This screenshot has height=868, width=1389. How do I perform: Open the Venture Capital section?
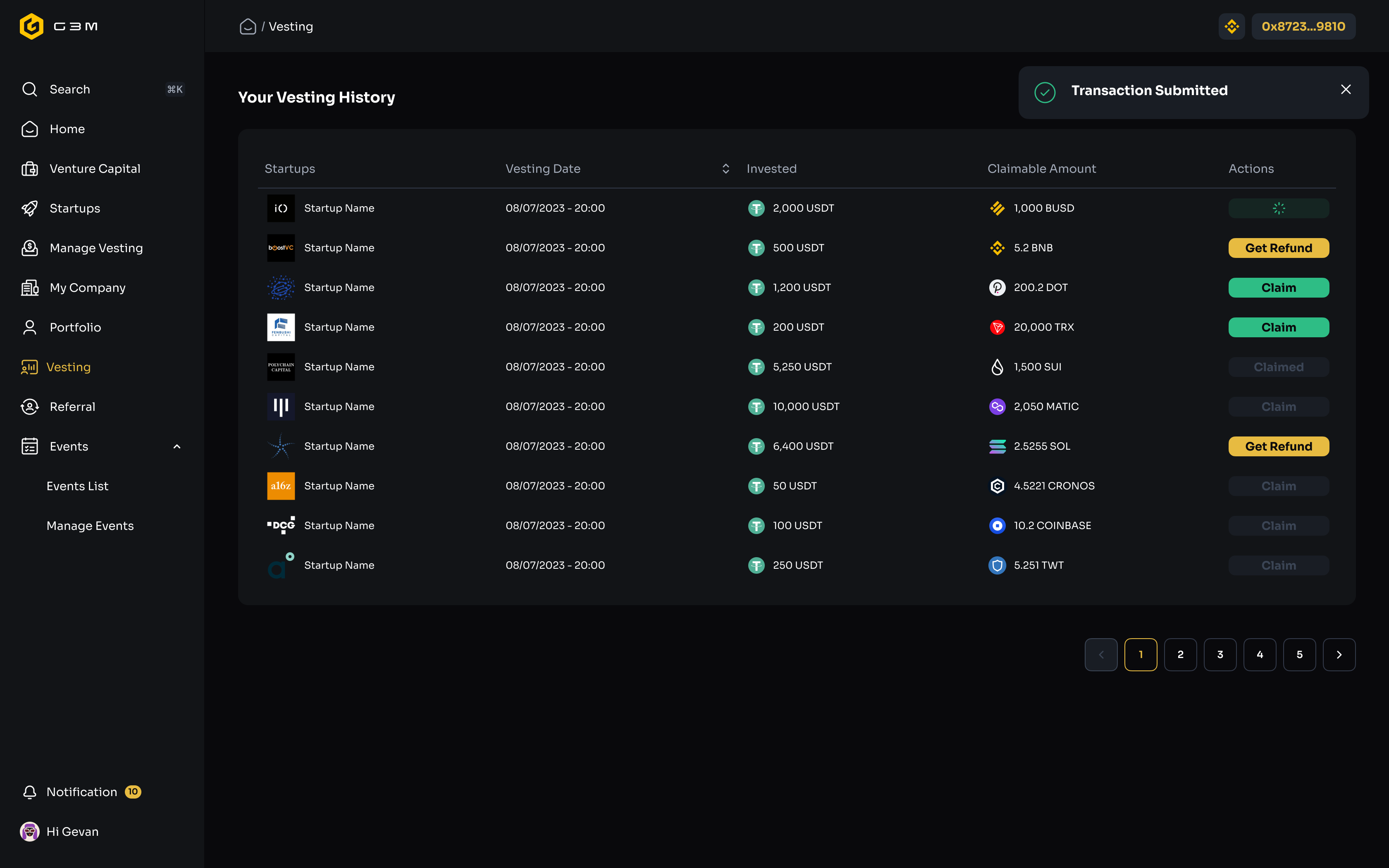tap(95, 169)
